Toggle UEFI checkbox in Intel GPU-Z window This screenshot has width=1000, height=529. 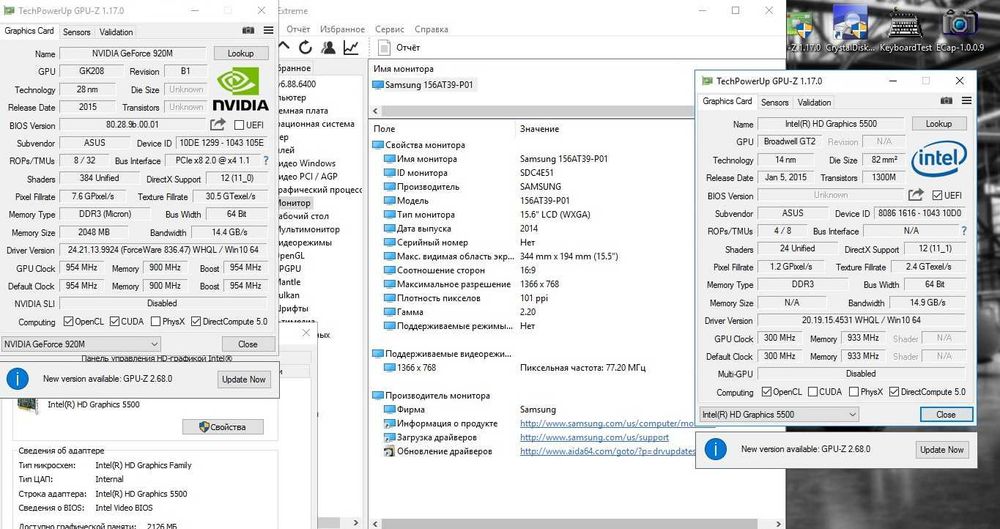point(937,195)
